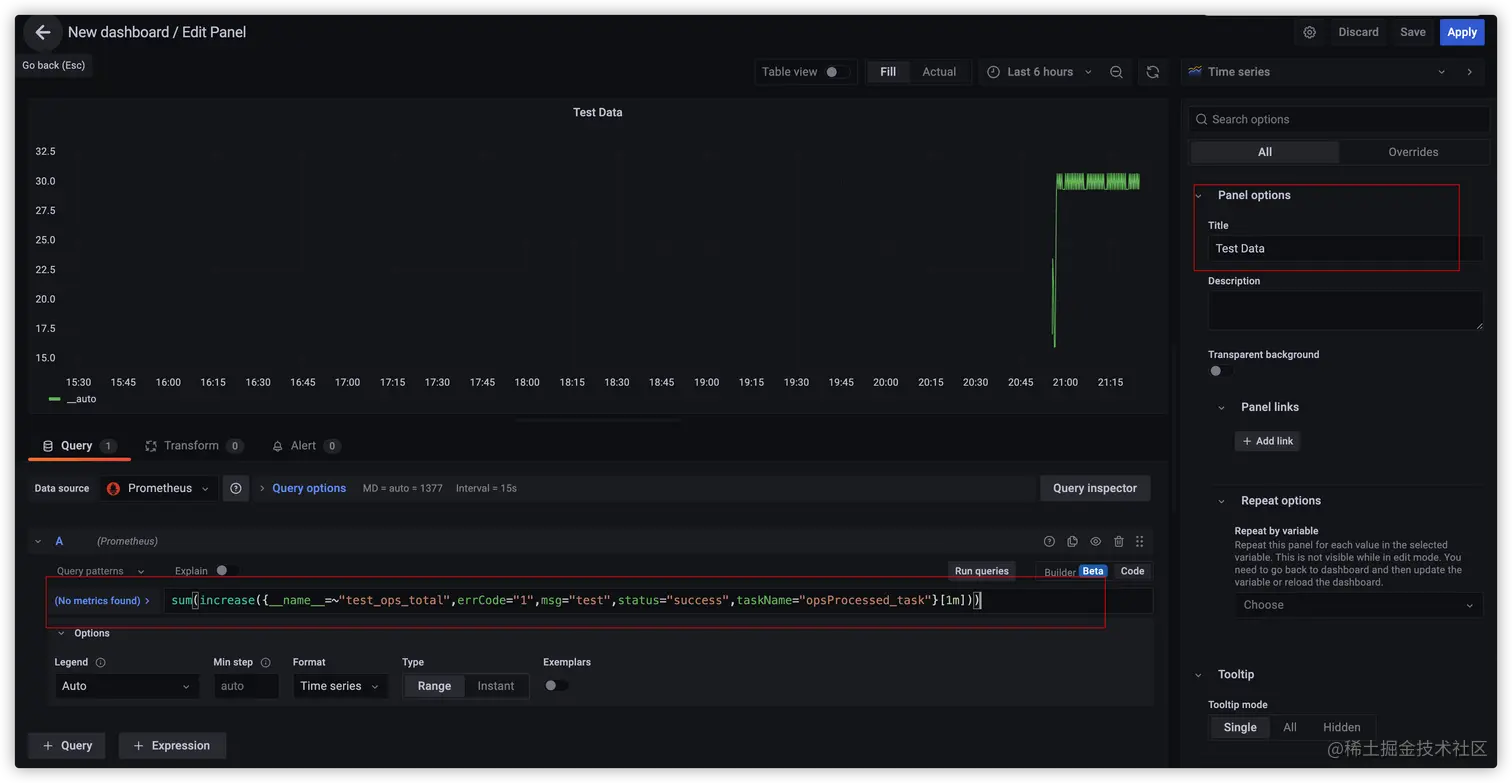Open the Query inspector
The width and height of the screenshot is (1512, 783).
point(1095,488)
